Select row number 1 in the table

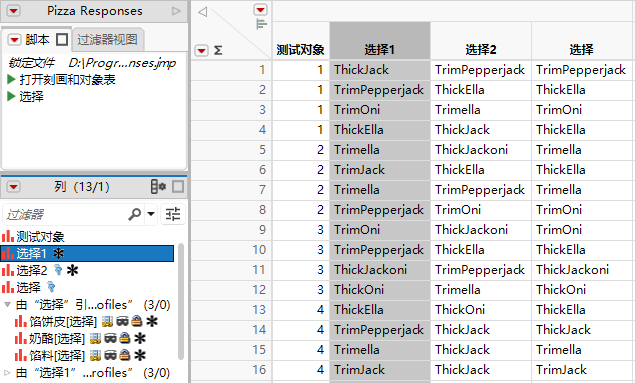[x=231, y=70]
